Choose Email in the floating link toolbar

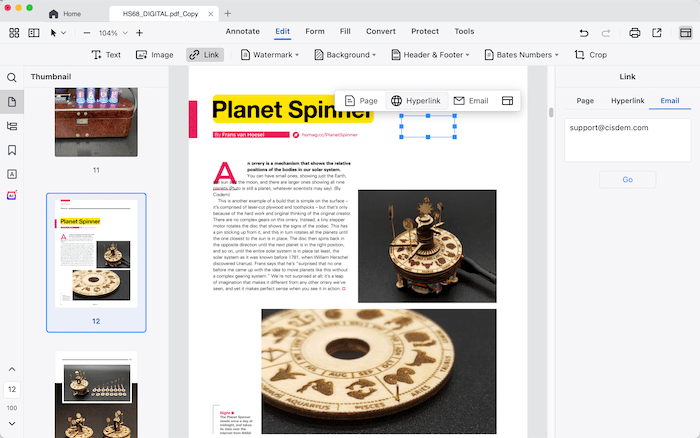(471, 101)
